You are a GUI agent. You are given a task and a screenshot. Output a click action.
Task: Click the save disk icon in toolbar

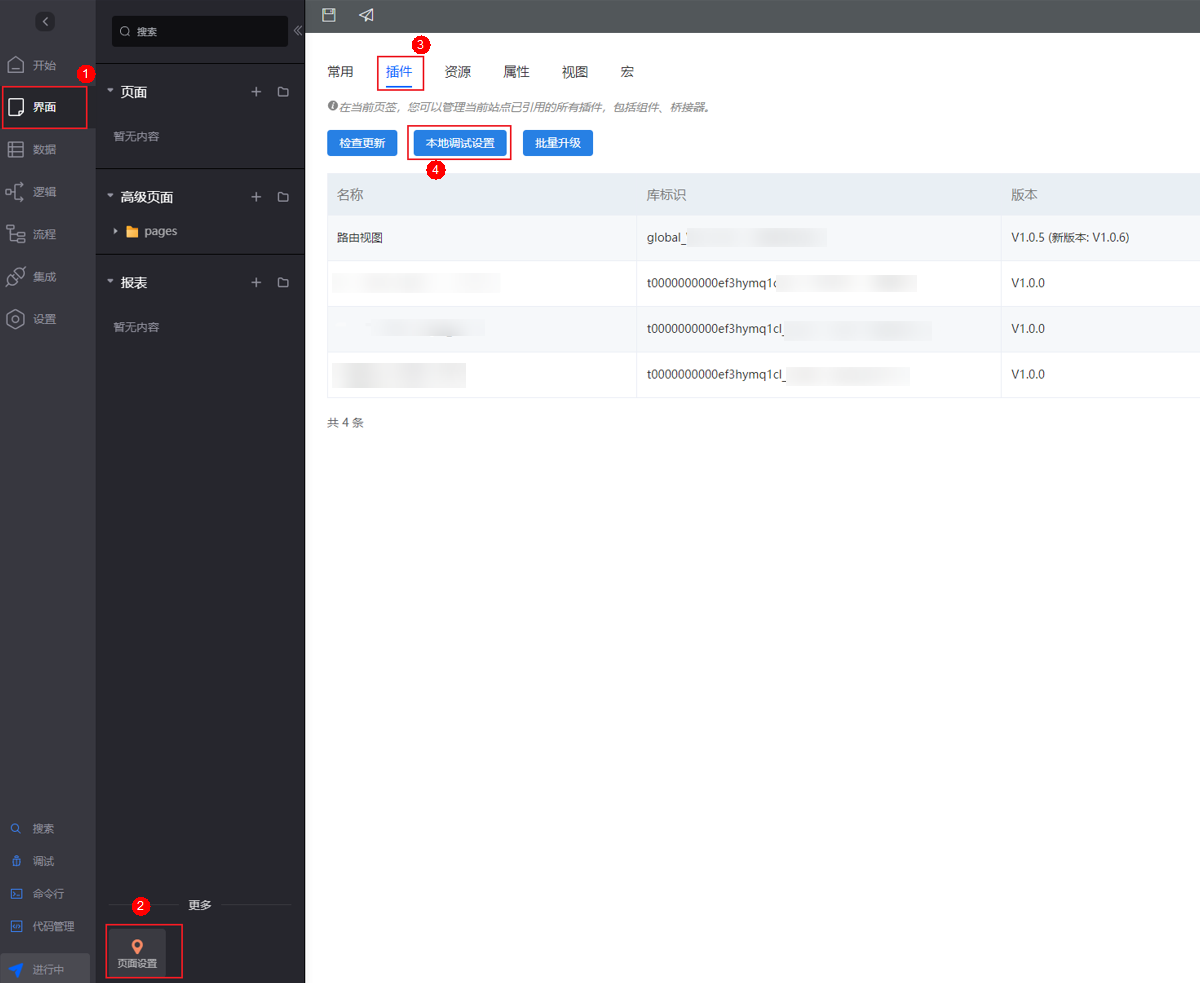point(329,15)
